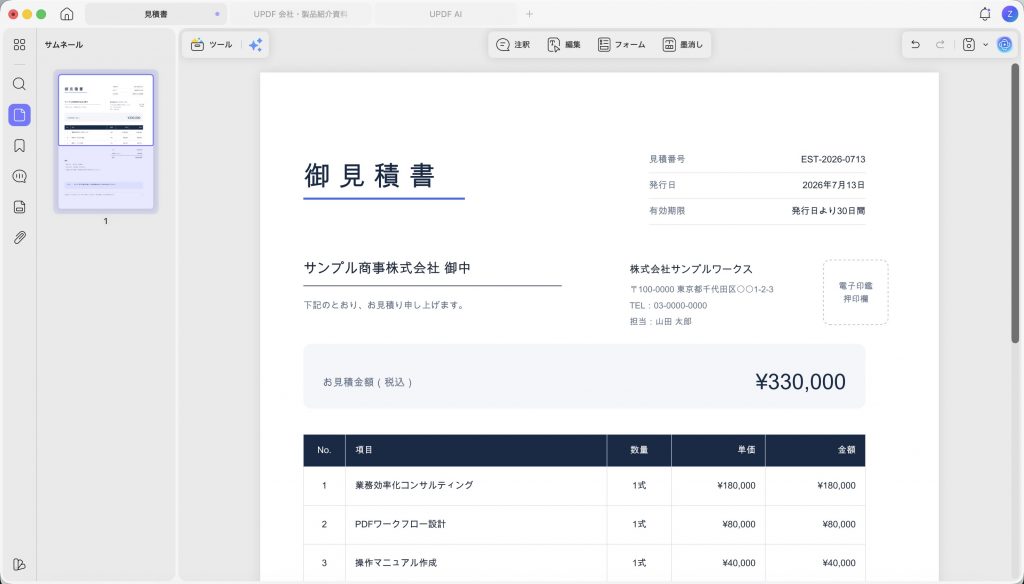
Task: Open the form fields panel icon
Action: (20, 207)
